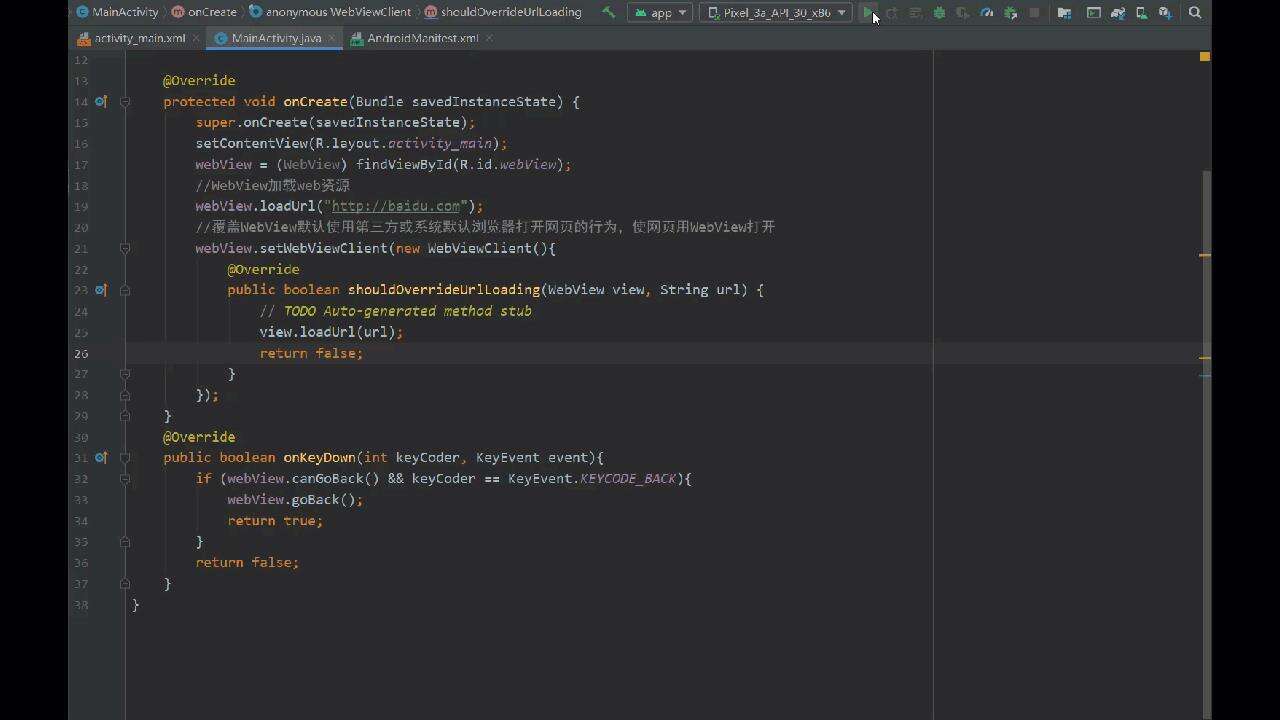Click the override gutter icon at line 31
1280x720 pixels.
click(100, 458)
